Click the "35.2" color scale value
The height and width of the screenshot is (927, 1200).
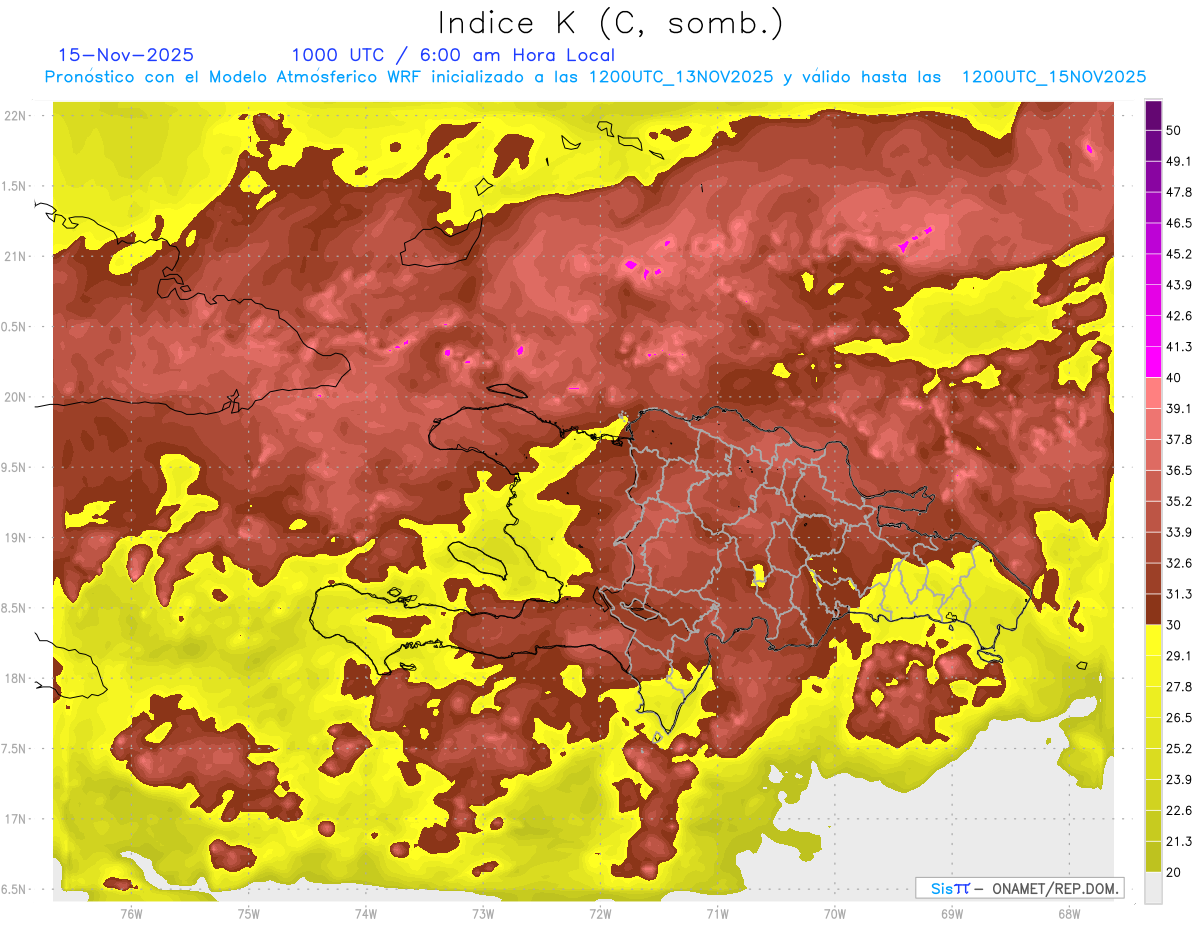(1179, 501)
